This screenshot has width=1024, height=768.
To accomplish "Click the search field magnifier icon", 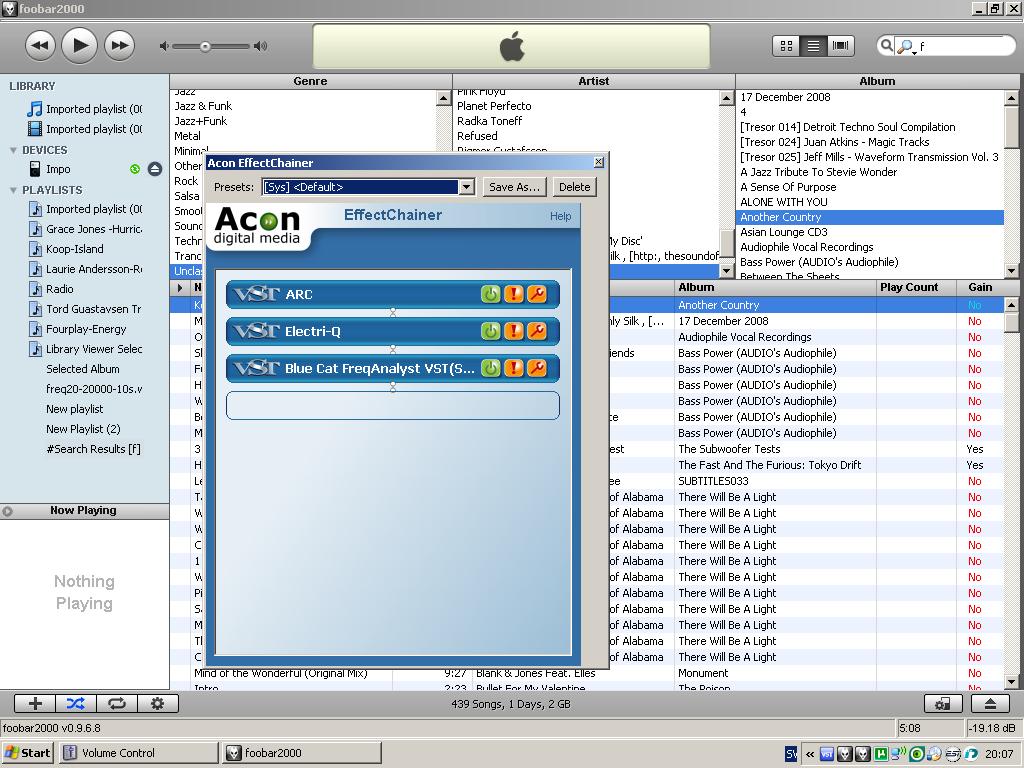I will coord(886,45).
